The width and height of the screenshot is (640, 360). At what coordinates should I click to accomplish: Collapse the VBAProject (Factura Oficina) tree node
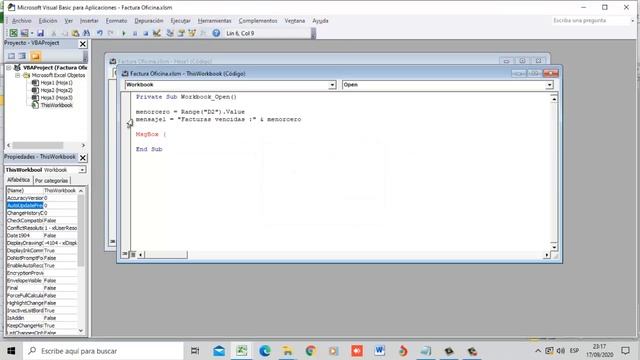9,68
